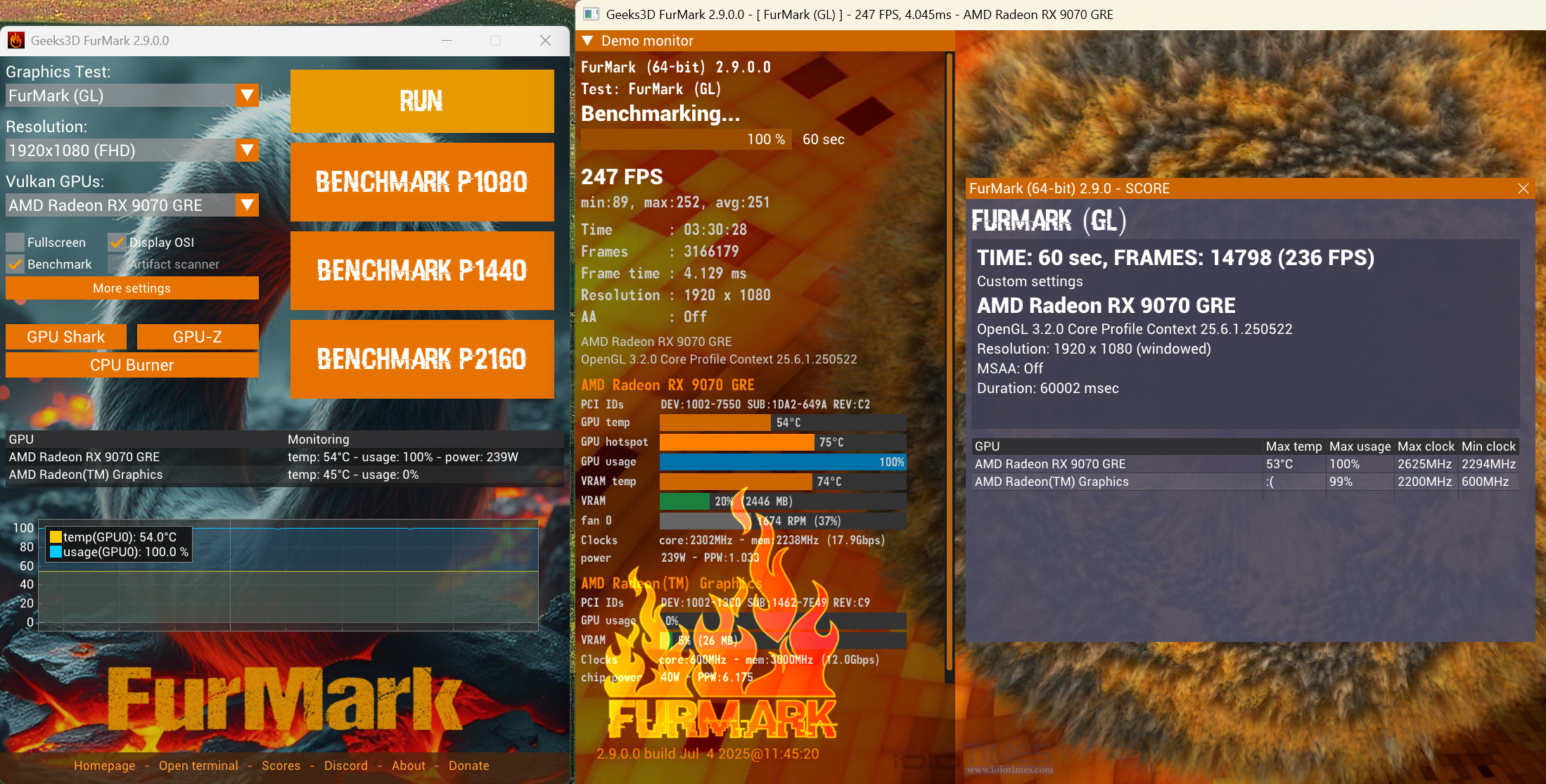Screen dimensions: 1546x784
Task: Click the cyan usage(GPU0) legend swatch
Action: [x=56, y=552]
